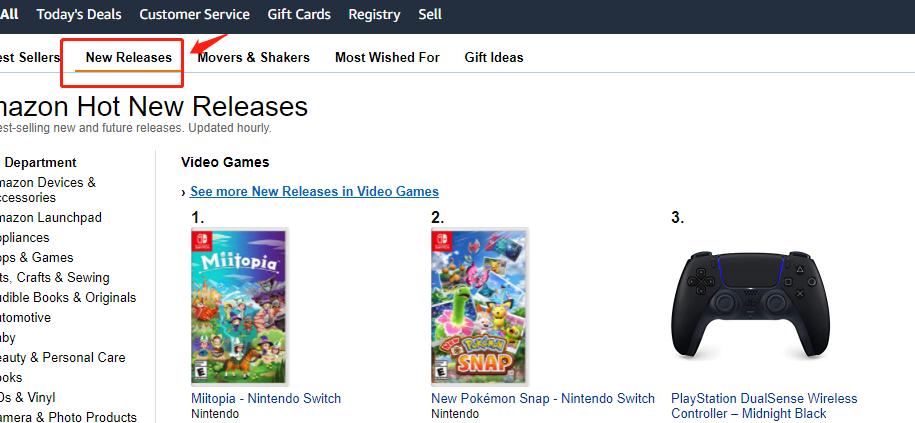Choose Arts, Crafts & Sewing department
The height and width of the screenshot is (423, 915).
pos(55,277)
